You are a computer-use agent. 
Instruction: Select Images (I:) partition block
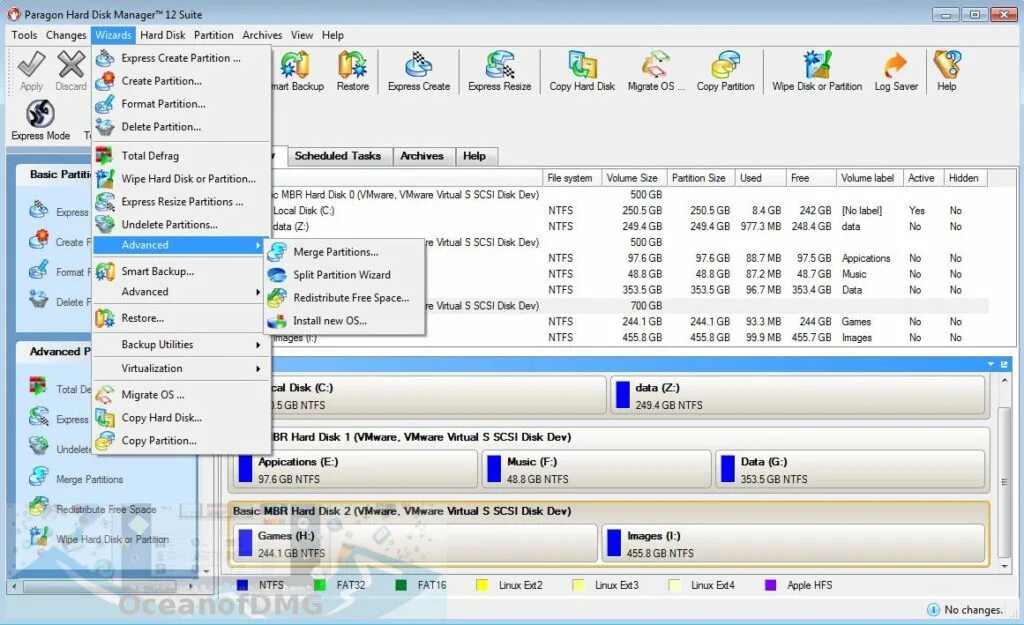793,543
